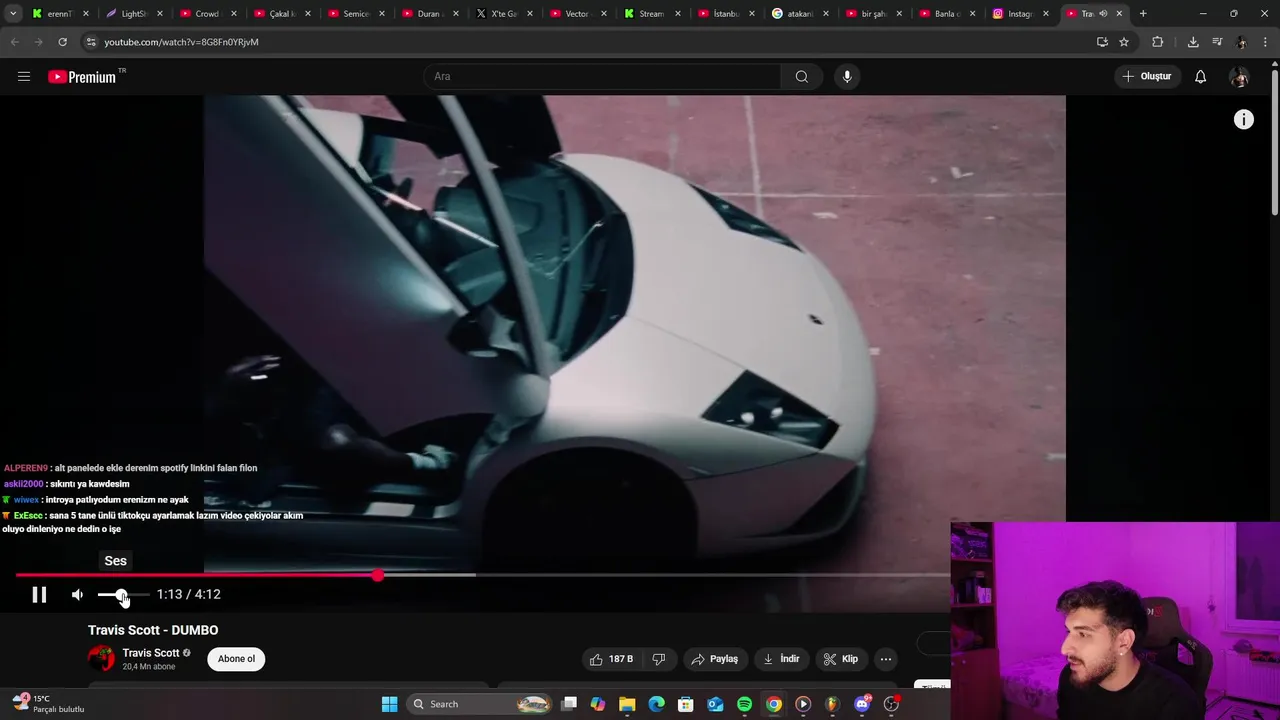Open Microsoft Edge from taskbar
The width and height of the screenshot is (1280, 720).
[656, 704]
